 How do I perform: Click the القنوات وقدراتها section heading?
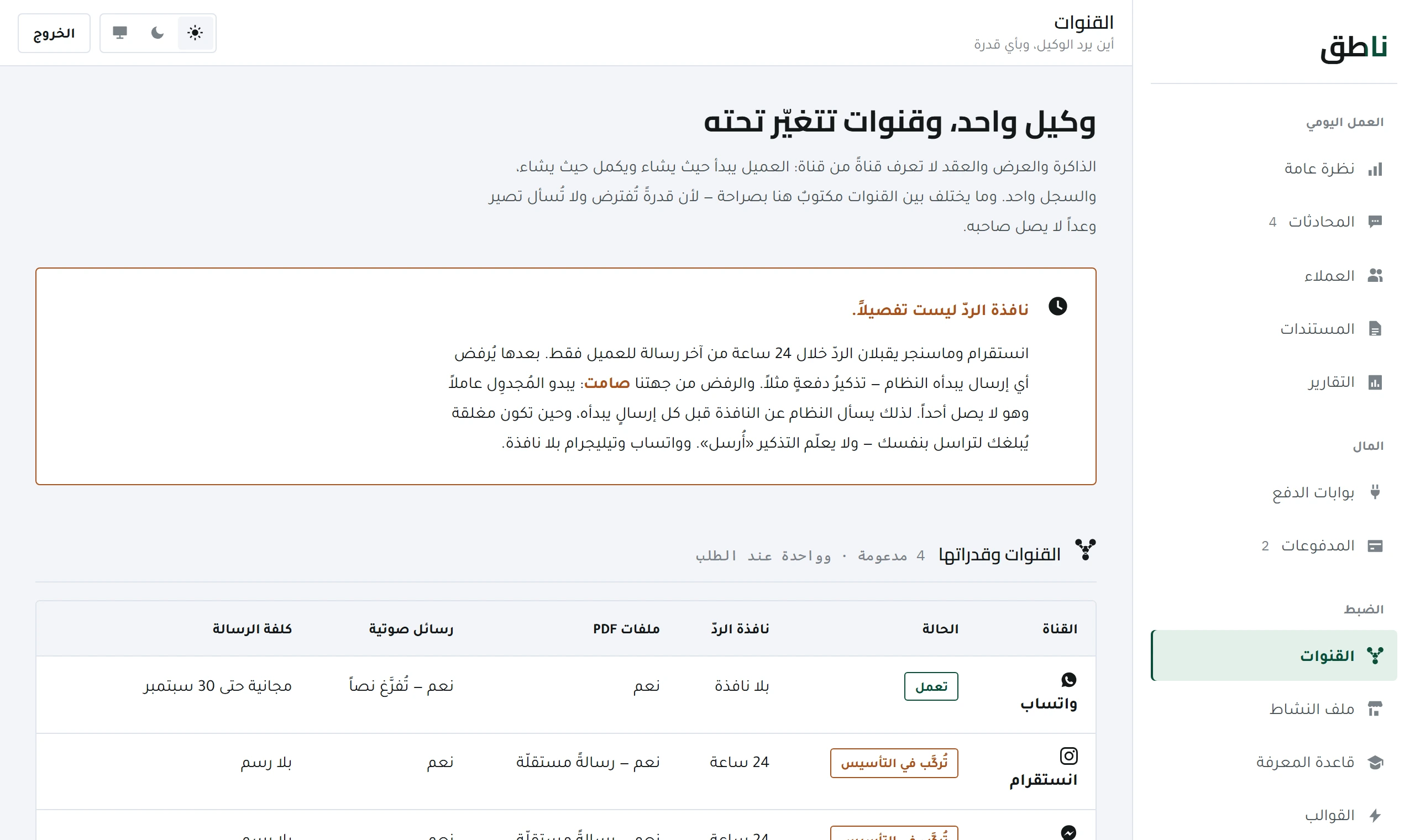point(999,555)
